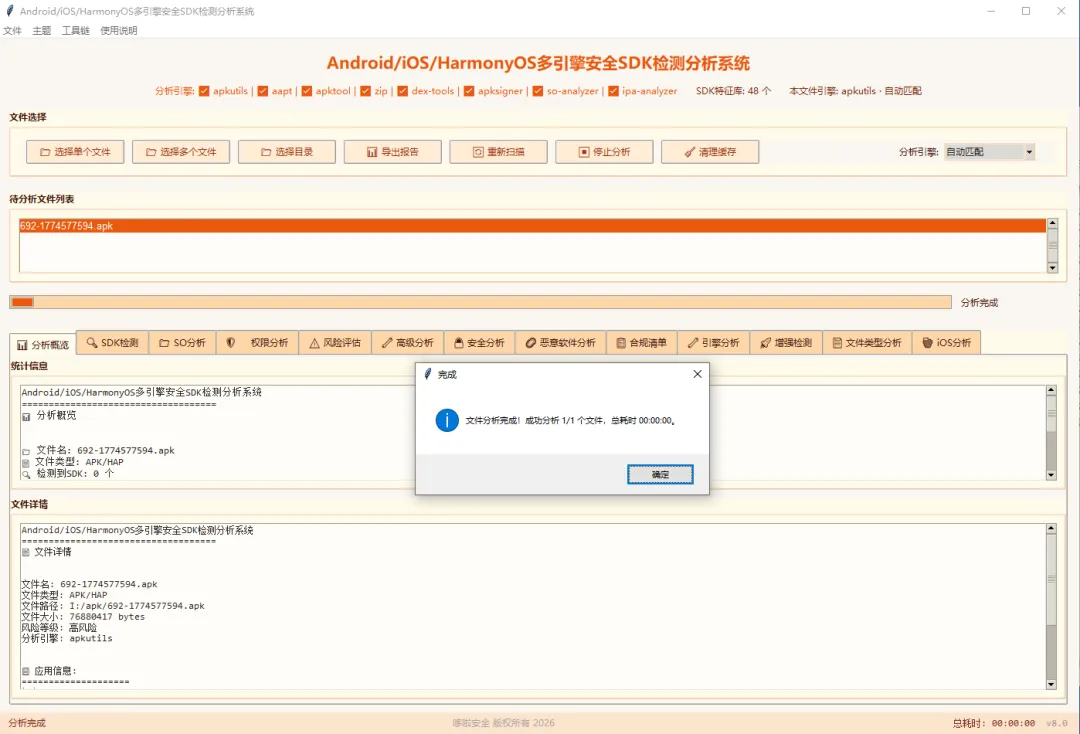Disable the zip engine checkbox
This screenshot has height=734, width=1080.
point(366,91)
